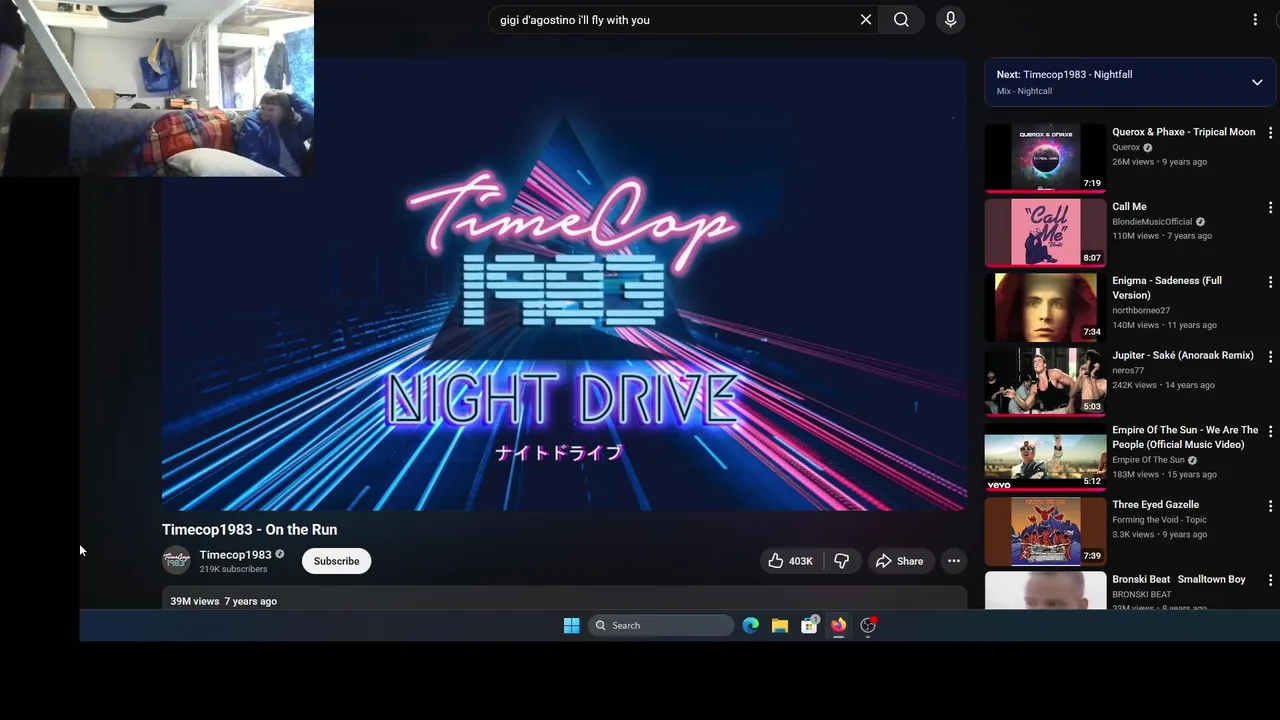Open Querox & Phaxe Tripical Moon thumbnail

point(1045,157)
